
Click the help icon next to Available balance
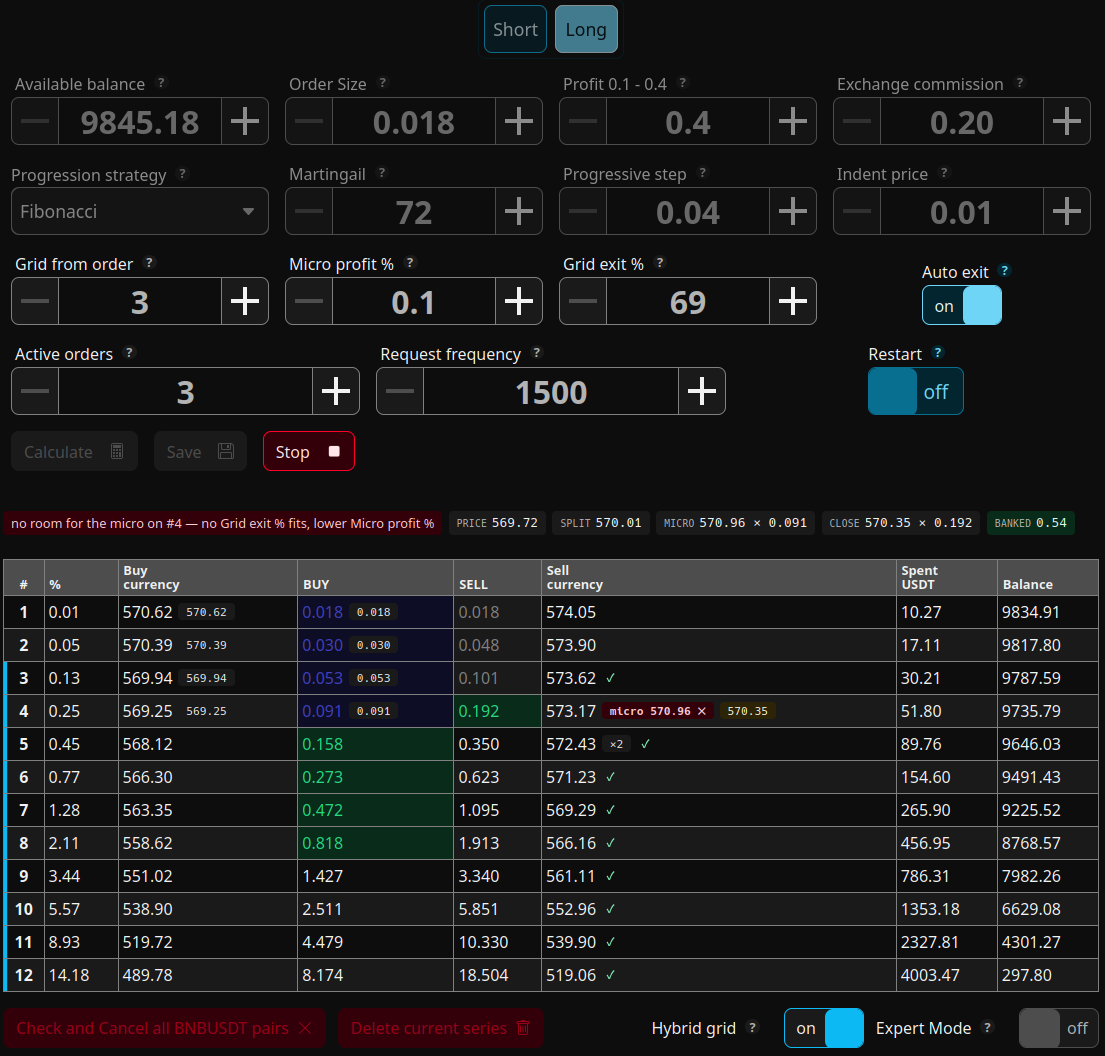pyautogui.click(x=161, y=82)
